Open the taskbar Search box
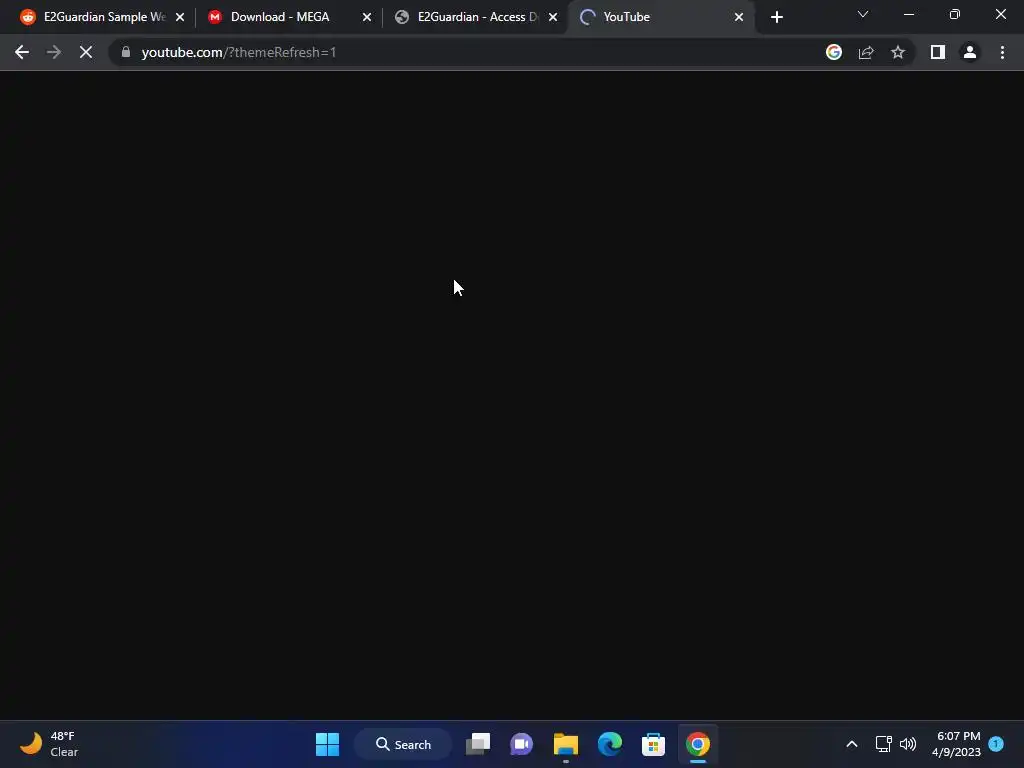This screenshot has height=768, width=1024. [403, 744]
